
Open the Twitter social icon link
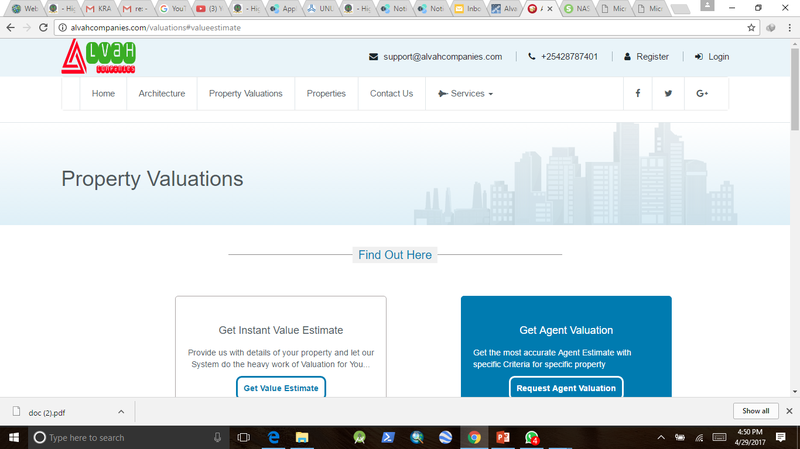(668, 94)
